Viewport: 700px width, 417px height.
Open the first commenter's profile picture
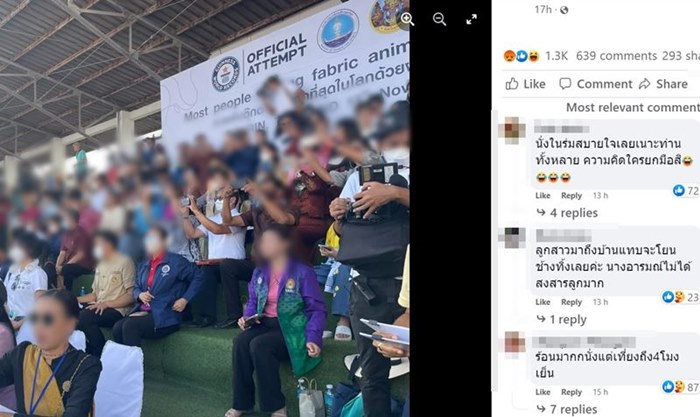pos(512,130)
